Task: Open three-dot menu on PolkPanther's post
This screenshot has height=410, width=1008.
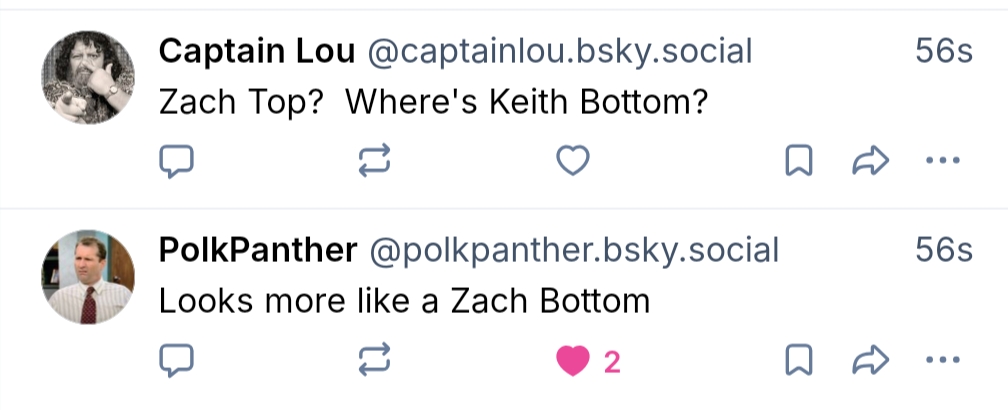Action: point(943,361)
